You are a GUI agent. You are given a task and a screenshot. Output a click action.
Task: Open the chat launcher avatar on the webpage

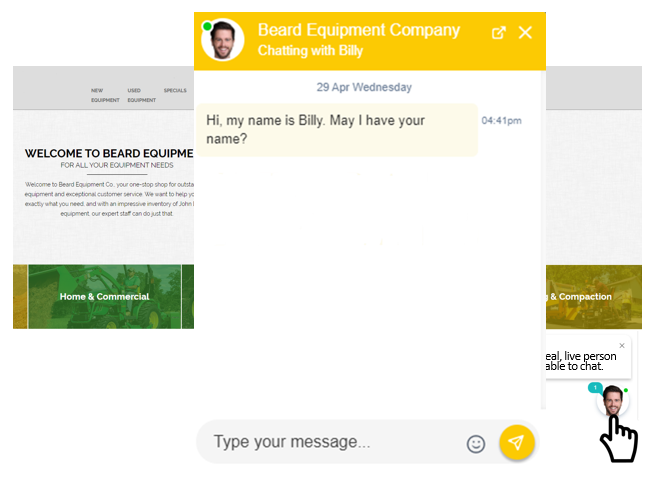point(613,400)
